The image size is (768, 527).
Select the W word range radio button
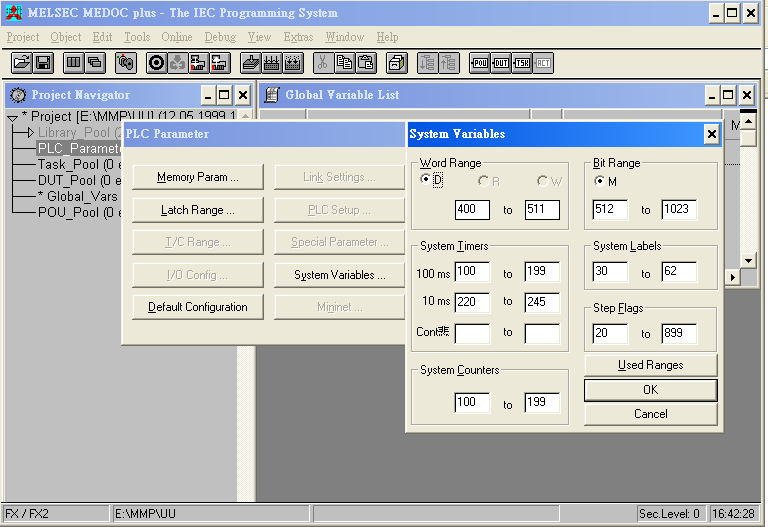pos(542,181)
